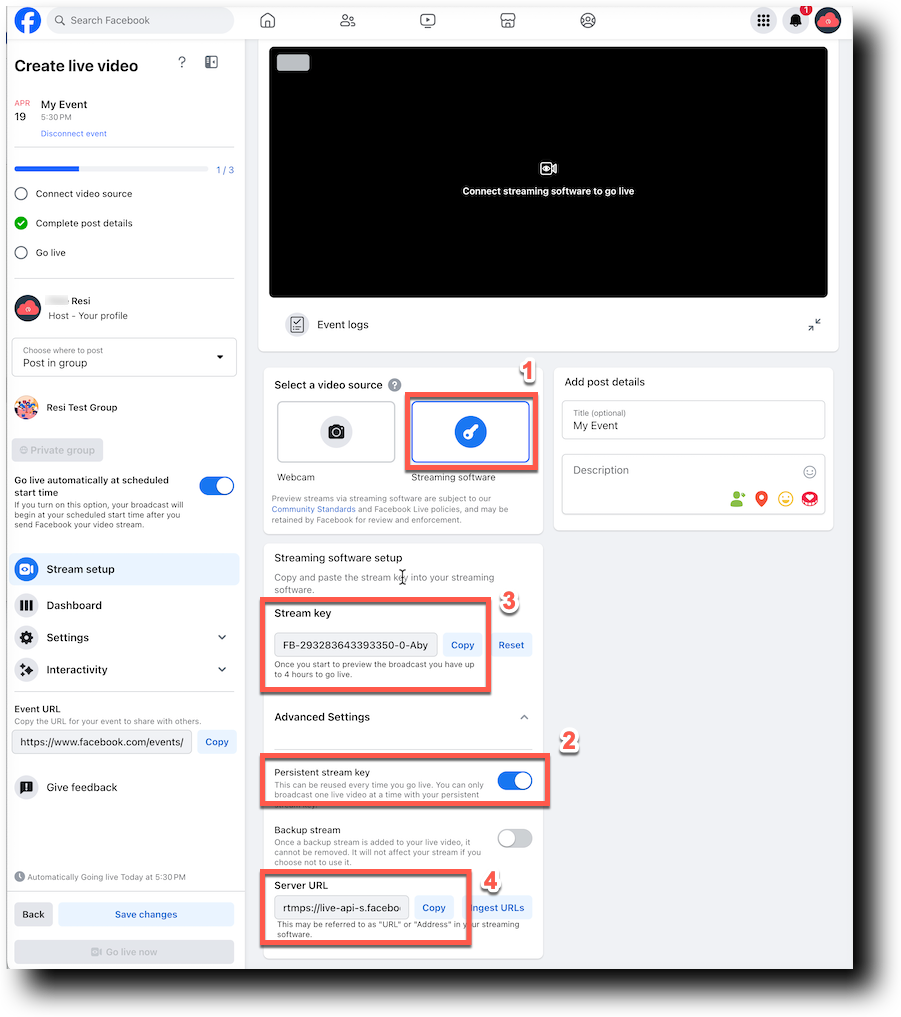Turn off go live automatically at scheduled start time
The image size is (901, 1017).
tap(216, 486)
